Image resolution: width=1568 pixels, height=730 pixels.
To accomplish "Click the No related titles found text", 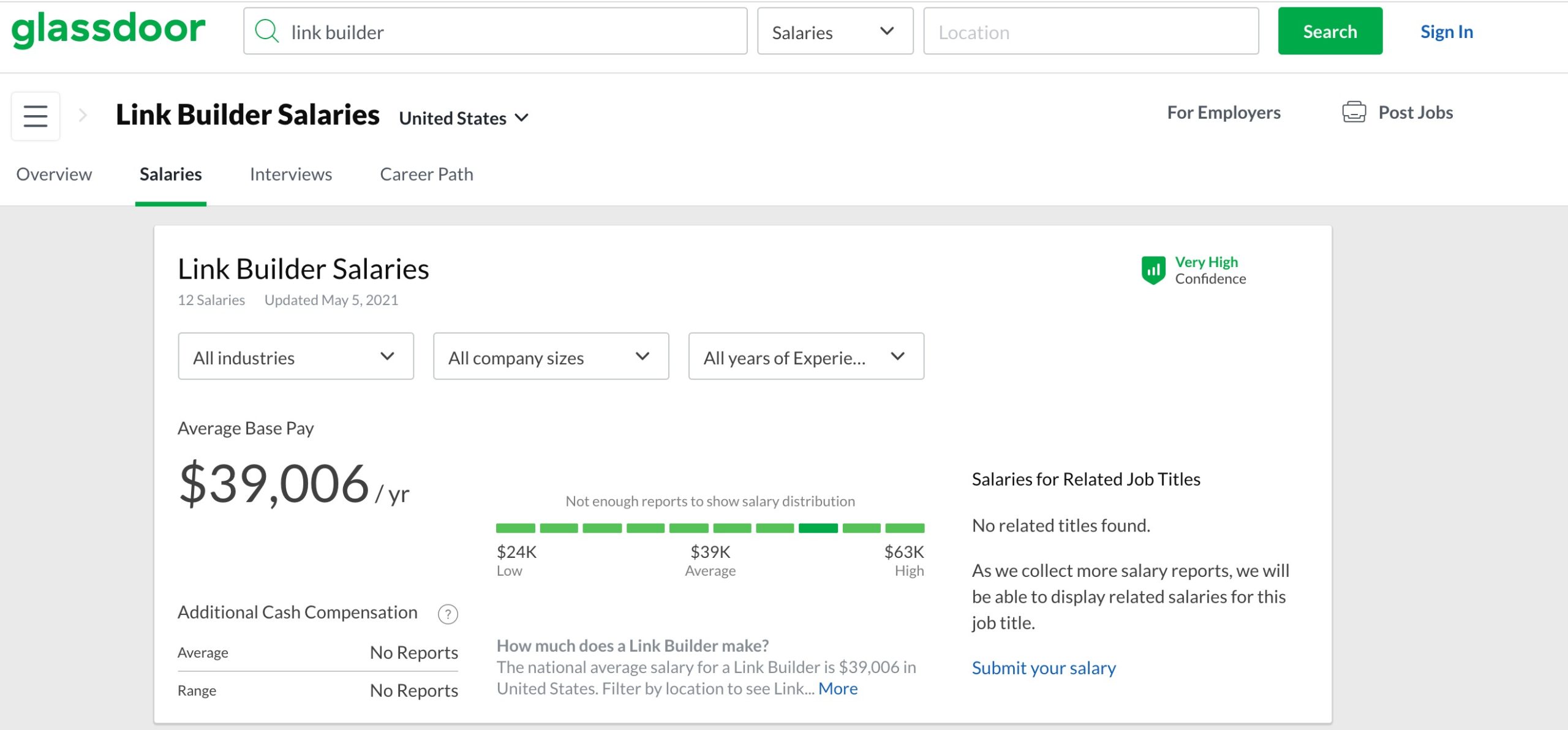I will pyautogui.click(x=1061, y=525).
